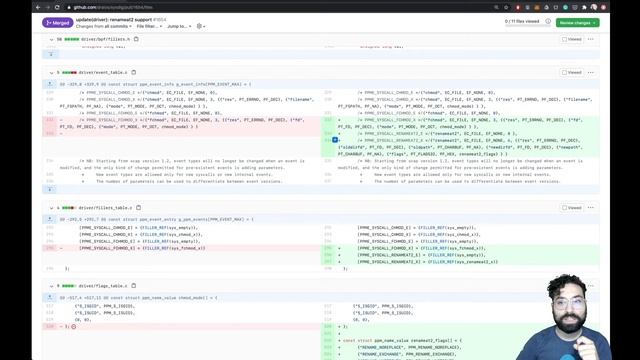640x360 pixels.
Task: Reload the page with refresh icon
Action: coord(57,7)
